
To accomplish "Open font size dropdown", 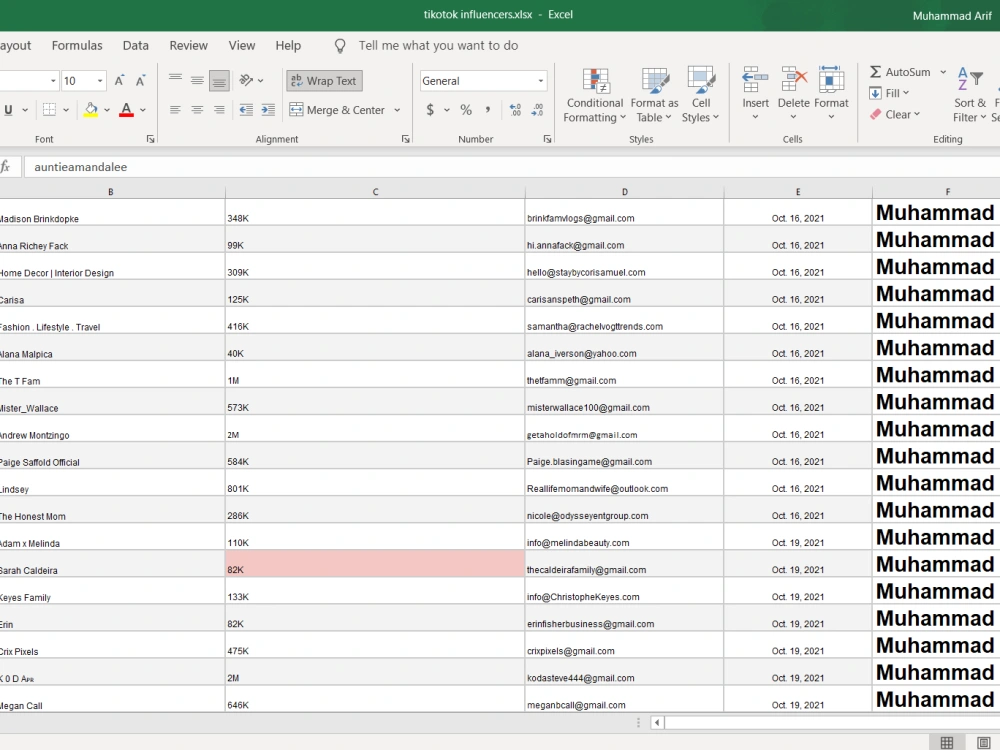I will [100, 81].
